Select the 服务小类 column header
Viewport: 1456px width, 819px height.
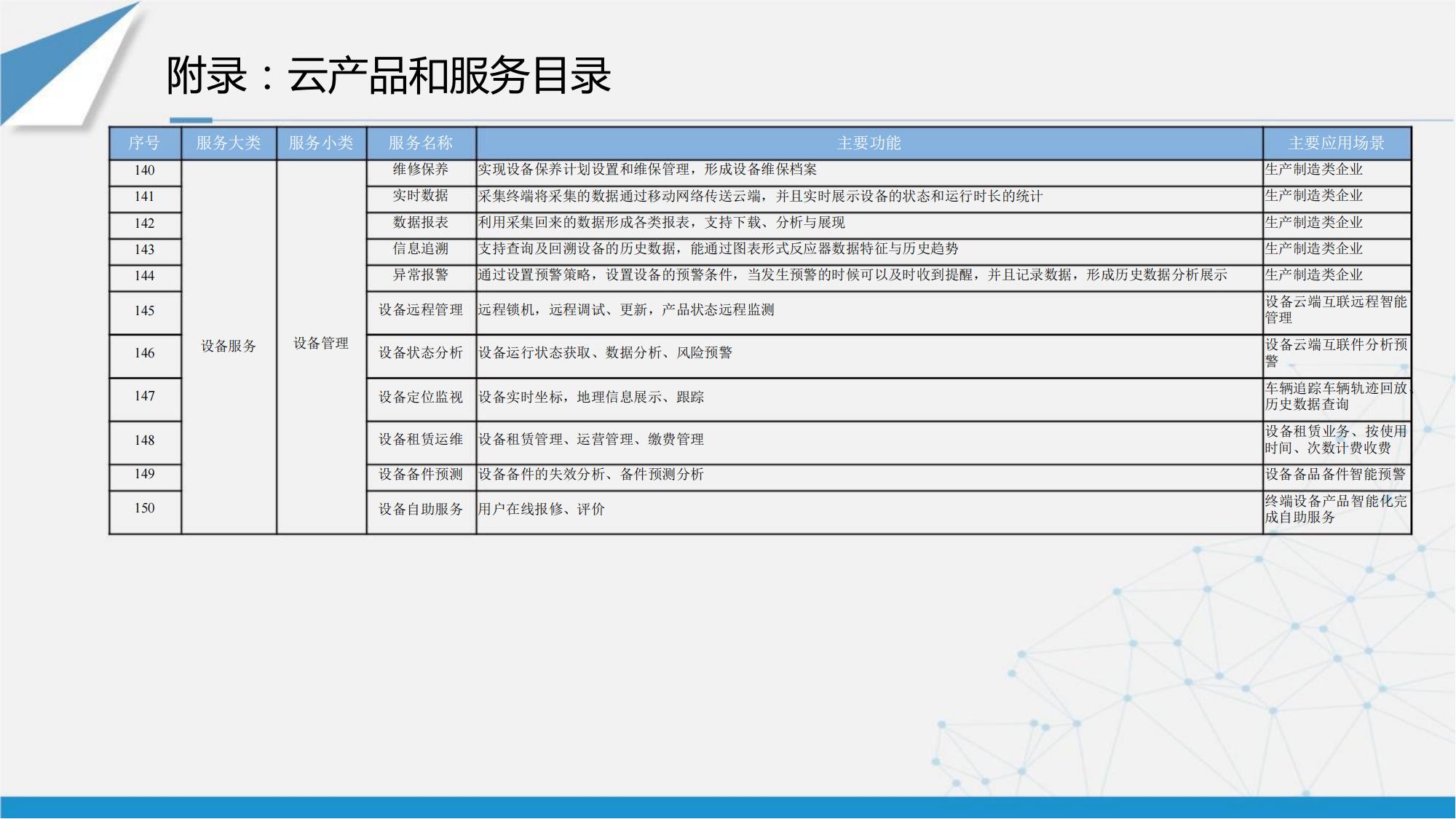coord(321,143)
